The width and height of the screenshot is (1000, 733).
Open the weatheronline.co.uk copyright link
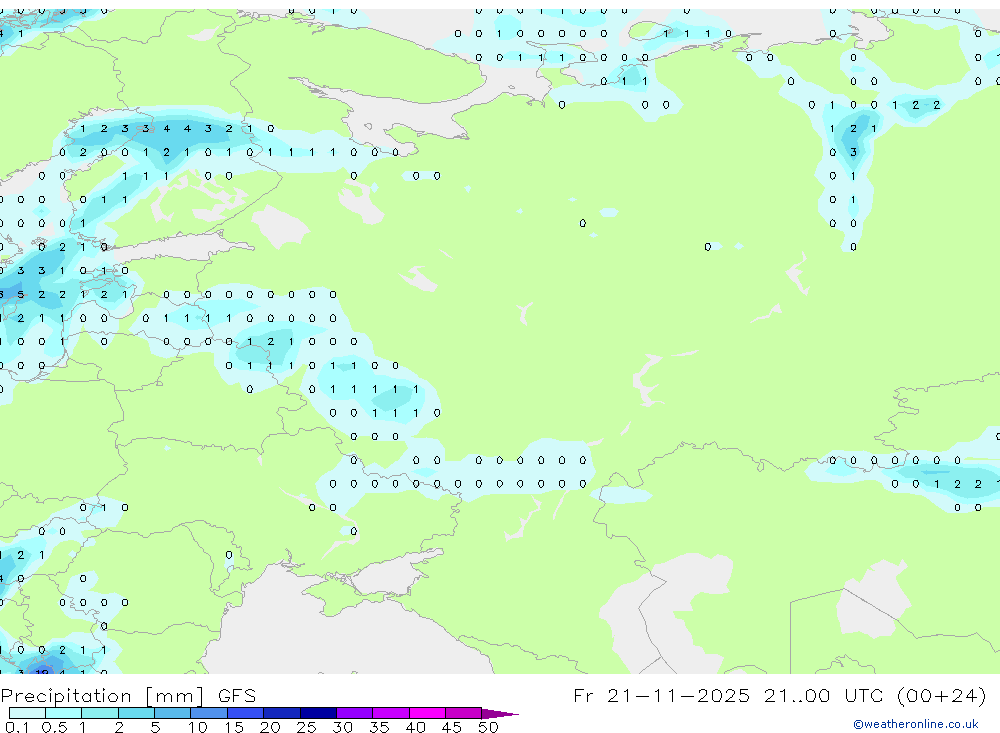point(916,724)
